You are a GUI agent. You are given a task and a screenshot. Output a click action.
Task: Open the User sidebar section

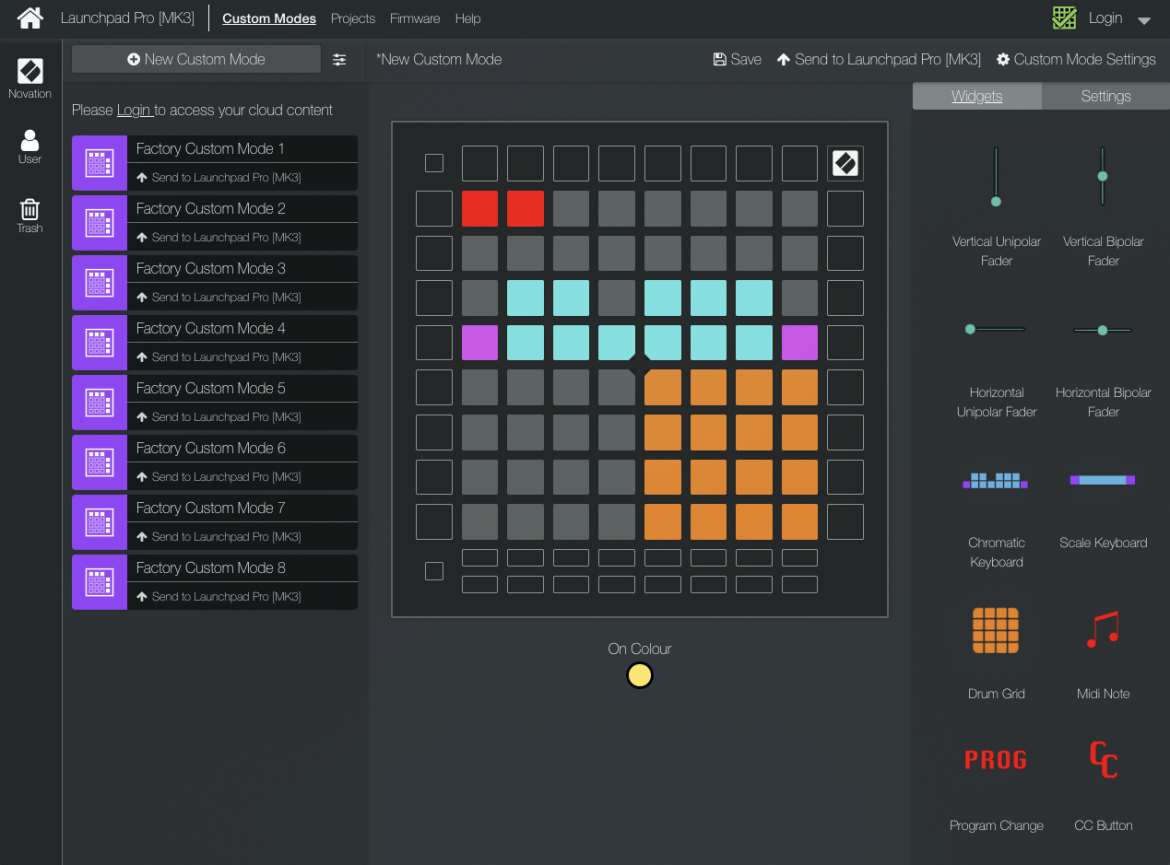pos(30,147)
